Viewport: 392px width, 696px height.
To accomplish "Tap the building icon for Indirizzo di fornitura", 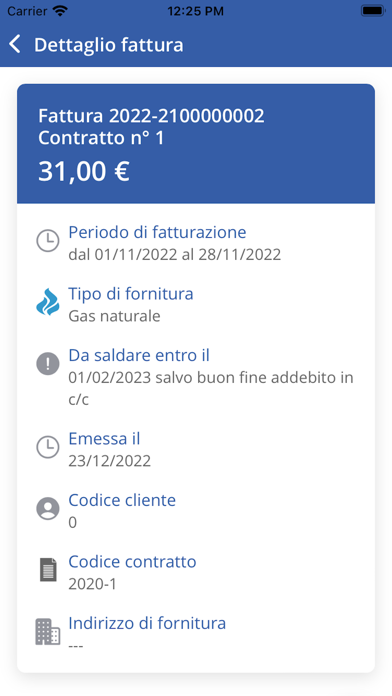I will pyautogui.click(x=48, y=632).
